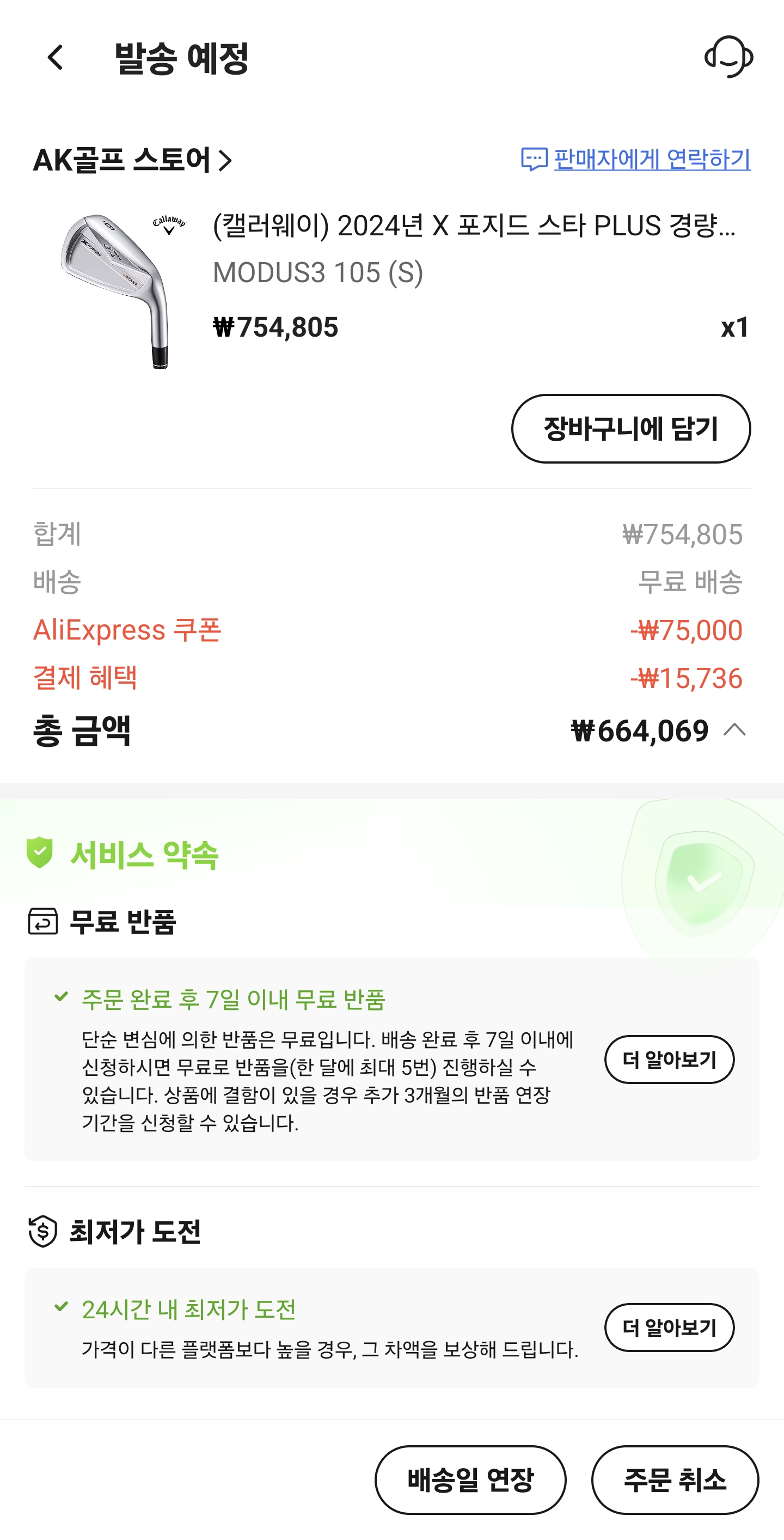Tap the ₩664,069 total amount
This screenshot has width=784, height=1540.
click(639, 731)
